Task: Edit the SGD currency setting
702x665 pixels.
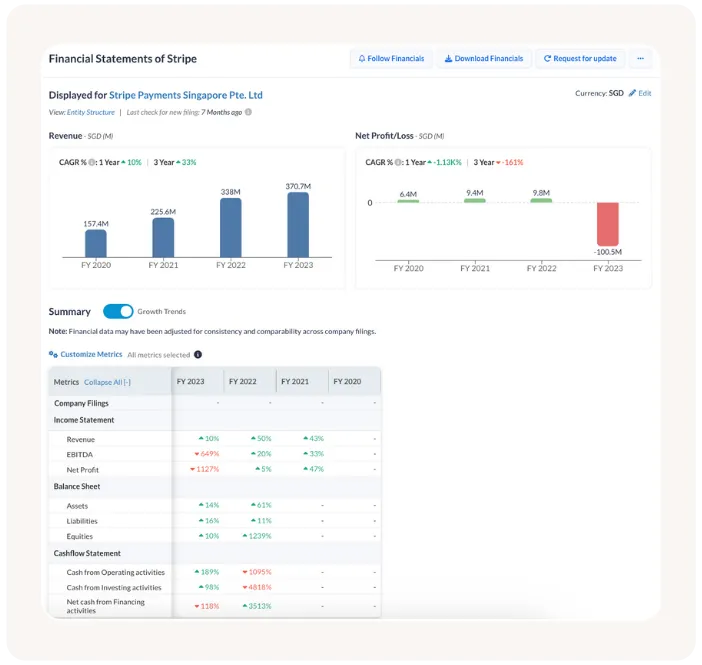Action: (x=640, y=93)
